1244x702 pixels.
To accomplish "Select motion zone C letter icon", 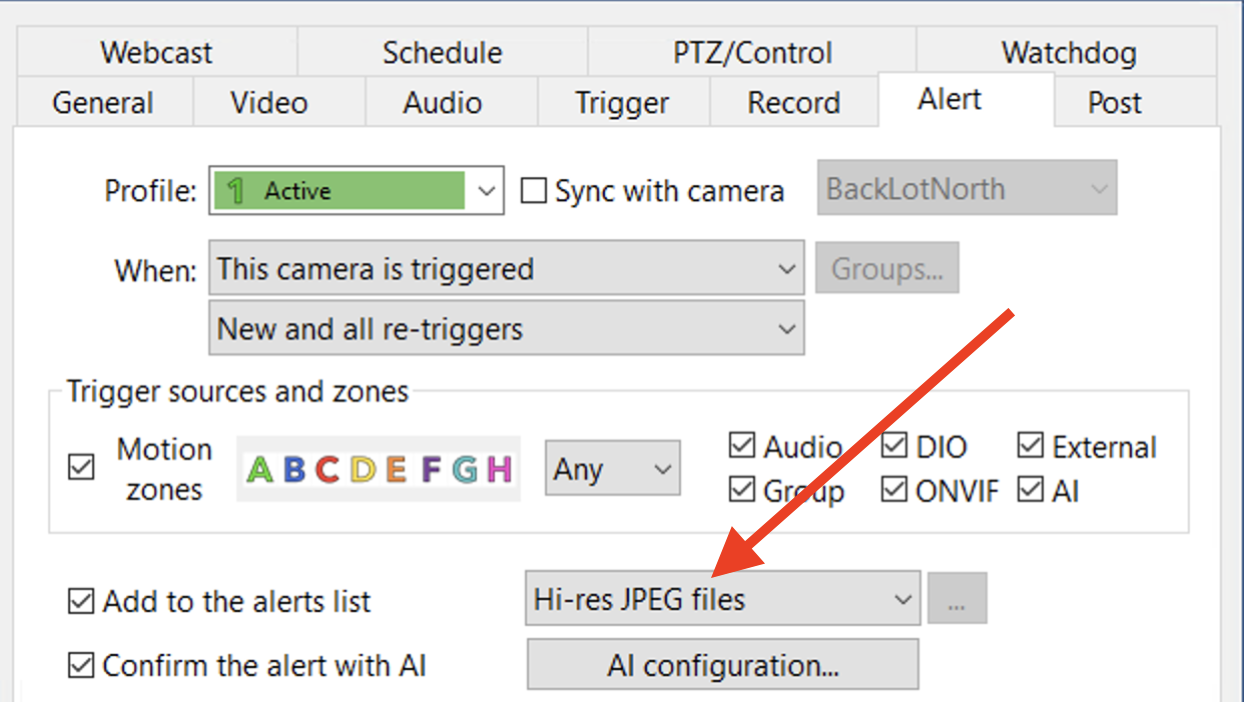I will click(x=327, y=469).
